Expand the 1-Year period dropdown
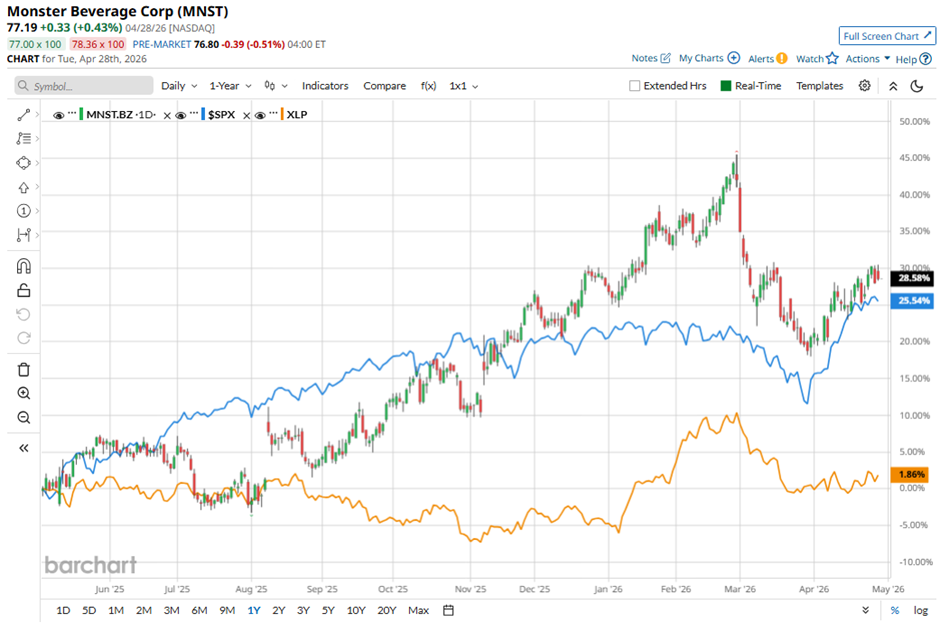The height and width of the screenshot is (623, 940). pos(231,86)
